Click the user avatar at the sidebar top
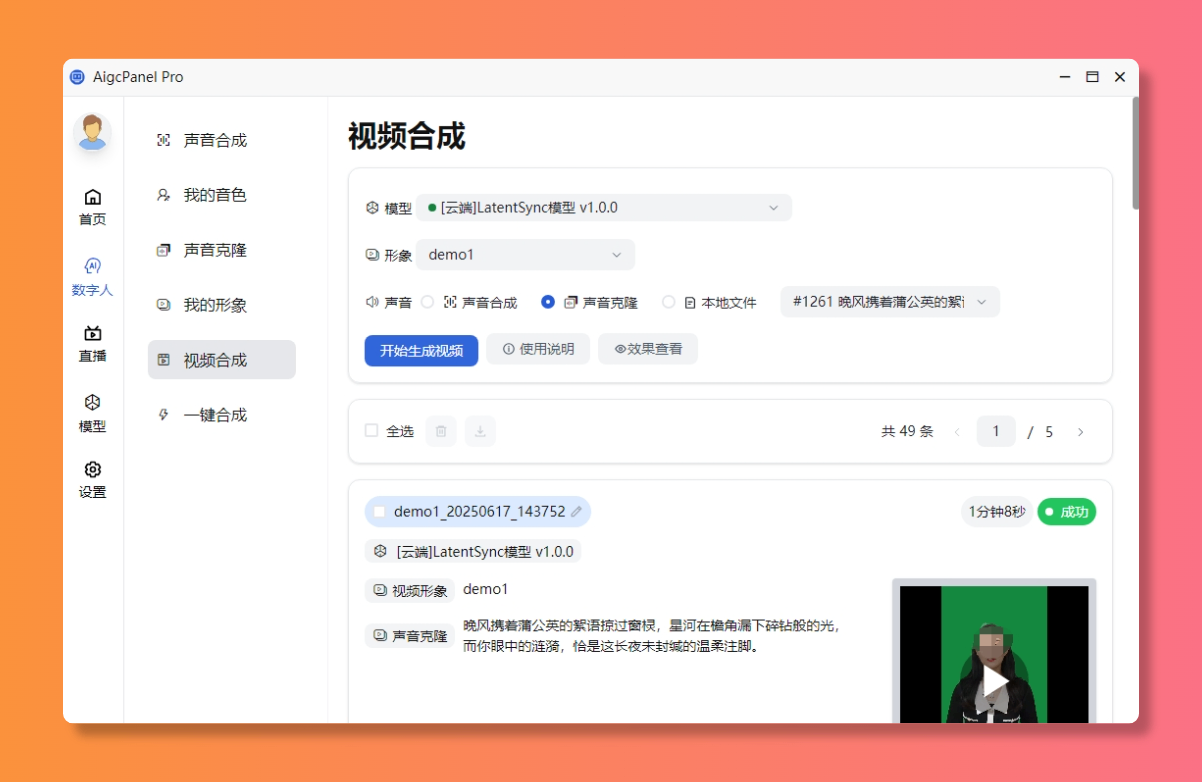The image size is (1202, 782). coord(92,131)
